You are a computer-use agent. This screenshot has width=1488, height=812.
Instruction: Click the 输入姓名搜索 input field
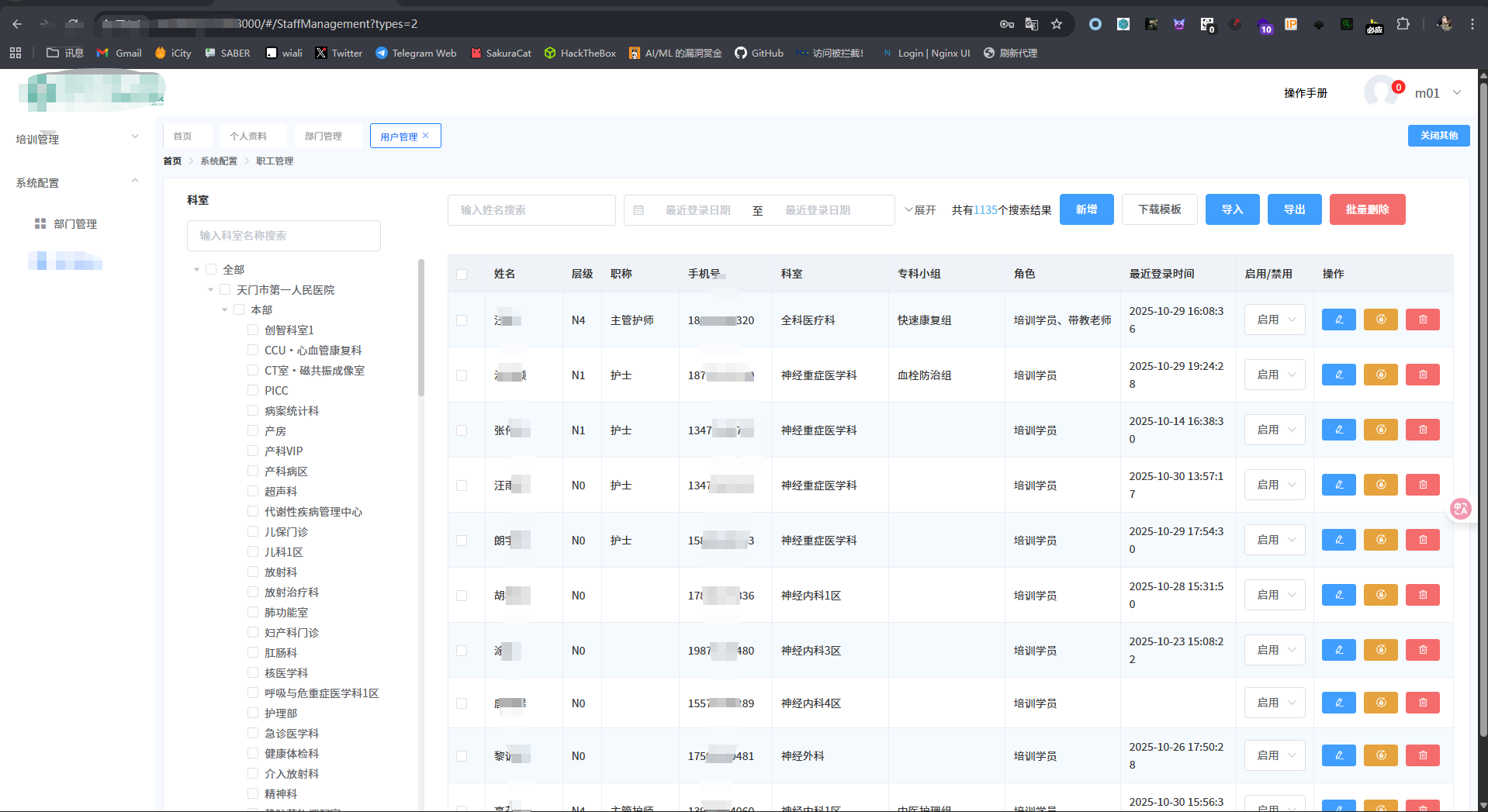pos(531,210)
